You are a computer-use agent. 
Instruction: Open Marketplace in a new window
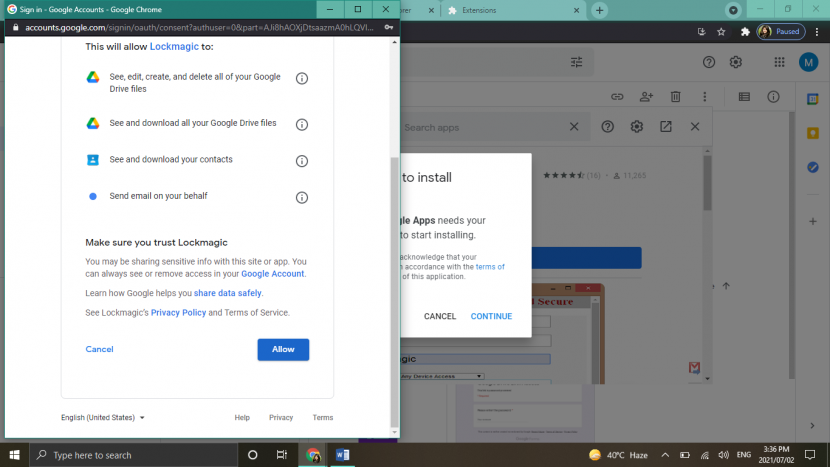[665, 127]
